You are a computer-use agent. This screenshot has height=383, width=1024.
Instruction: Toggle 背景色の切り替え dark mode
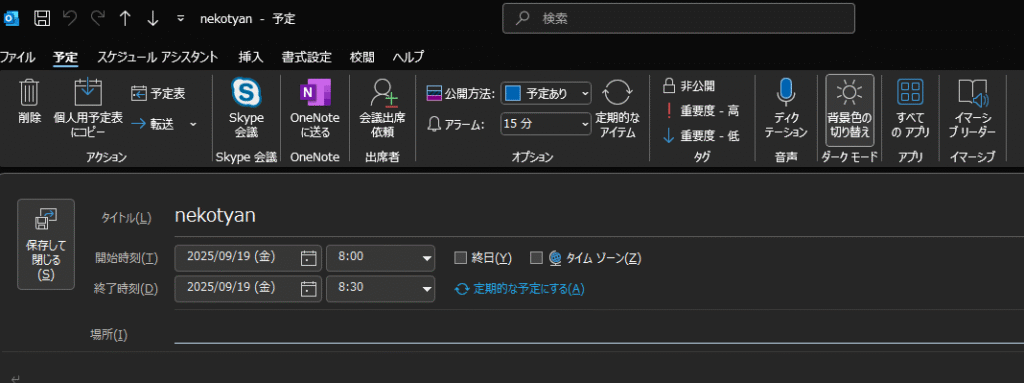point(849,108)
